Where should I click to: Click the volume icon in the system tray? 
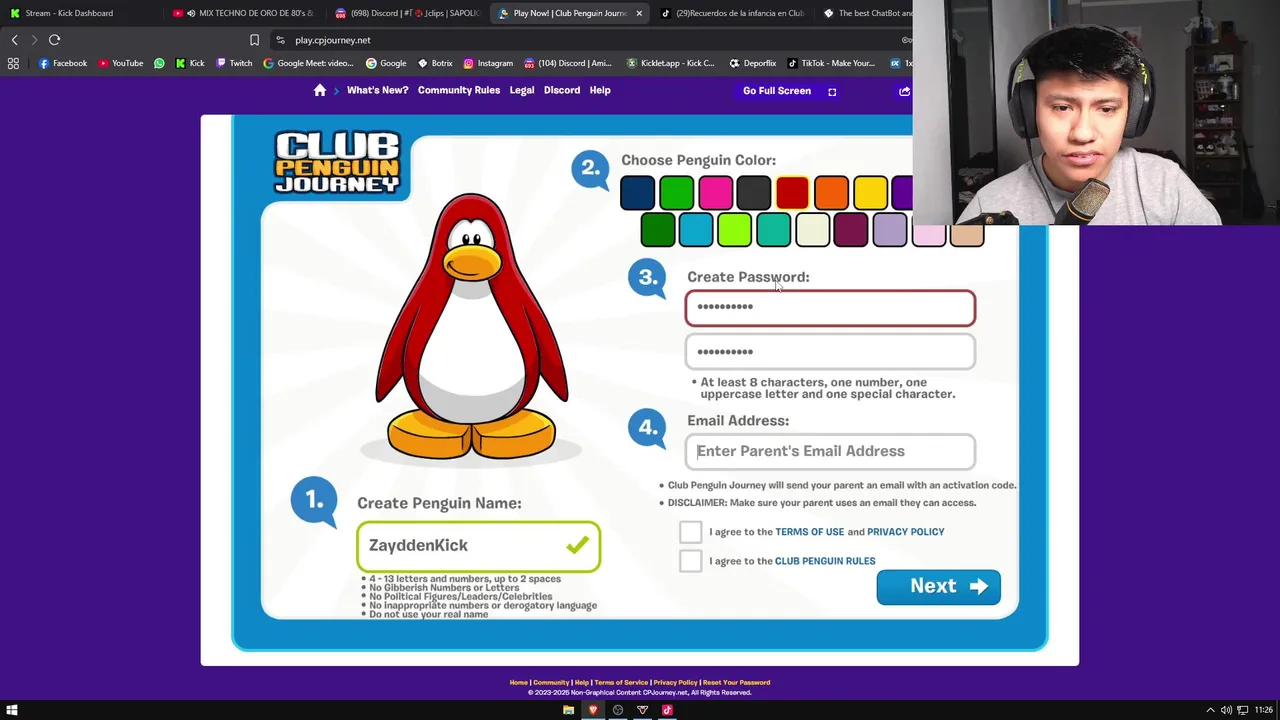pyautogui.click(x=1226, y=710)
